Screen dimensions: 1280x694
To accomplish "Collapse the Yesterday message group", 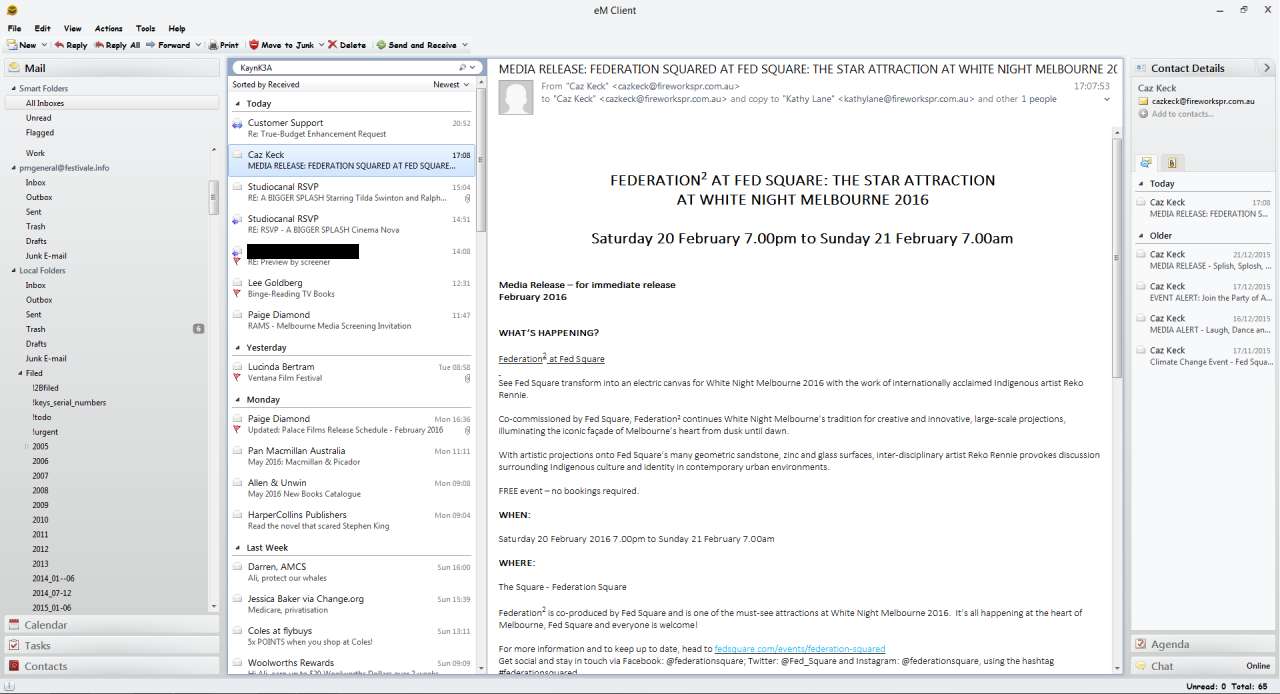I will (x=237, y=348).
